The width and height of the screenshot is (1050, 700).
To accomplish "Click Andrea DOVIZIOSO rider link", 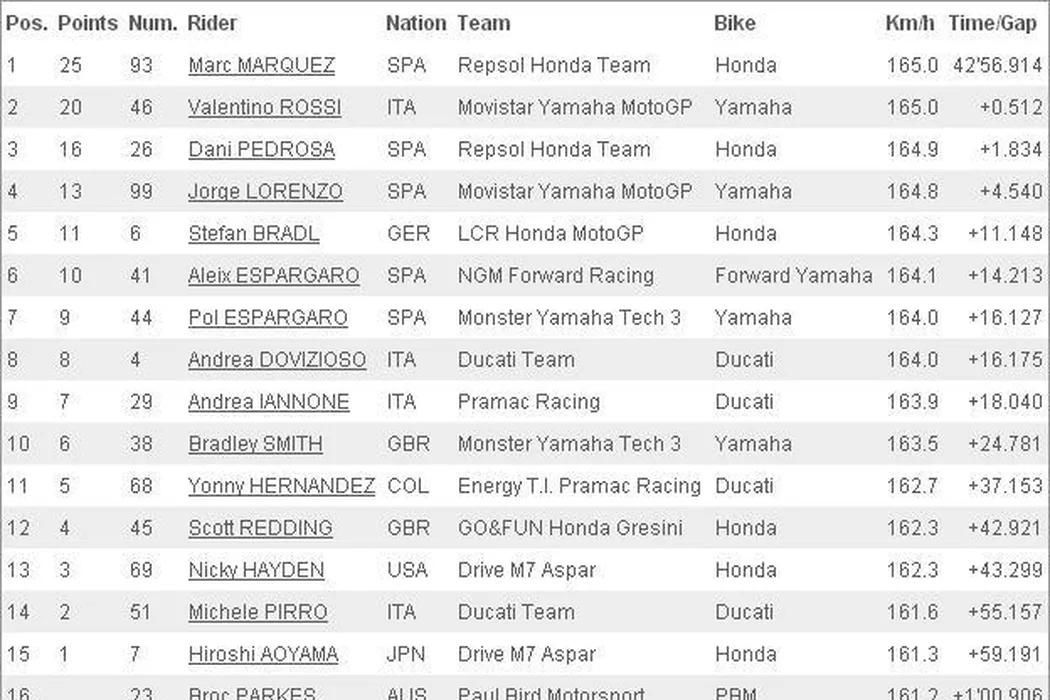I will [x=277, y=360].
